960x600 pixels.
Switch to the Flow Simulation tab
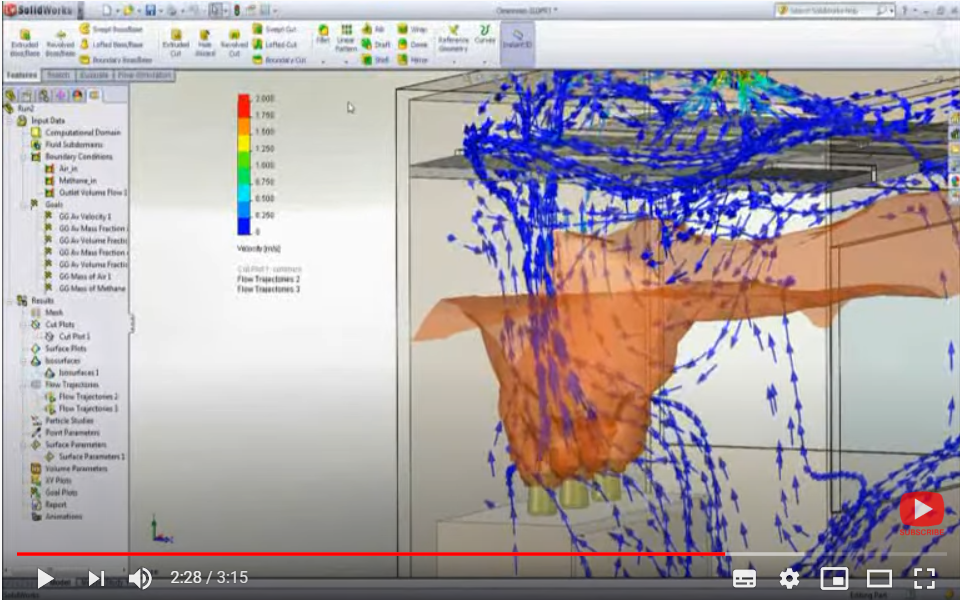144,75
